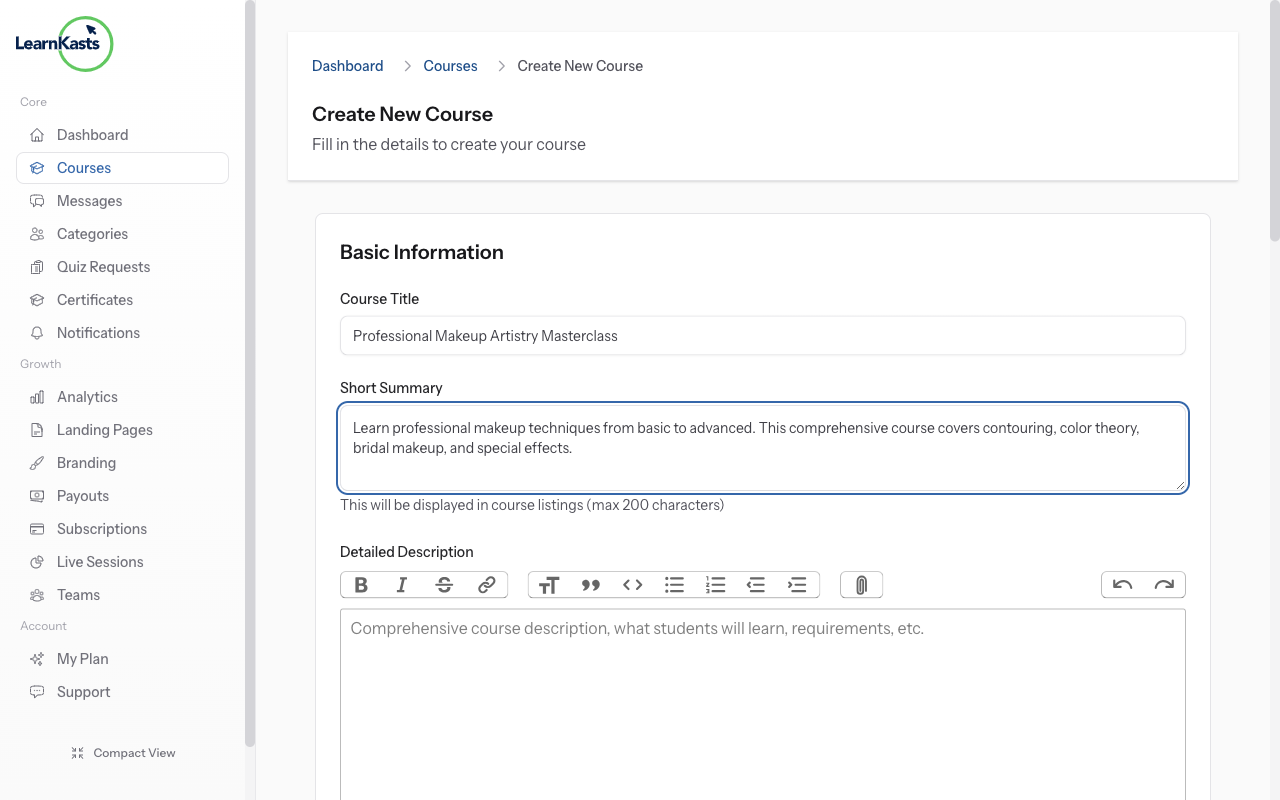Navigate to Courses breadcrumb link
The width and height of the screenshot is (1280, 800).
coord(450,66)
